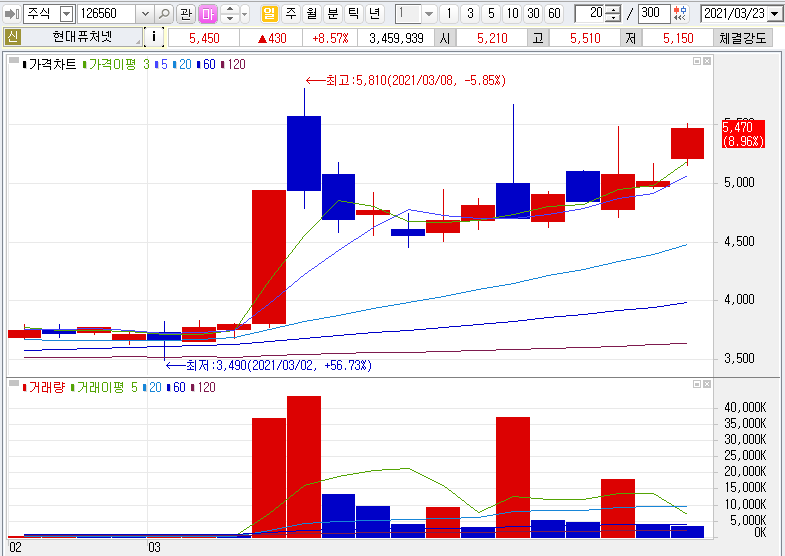Viewport: 785px width, 556px height.
Task: Select the 일 daily chart period
Action: click(269, 14)
